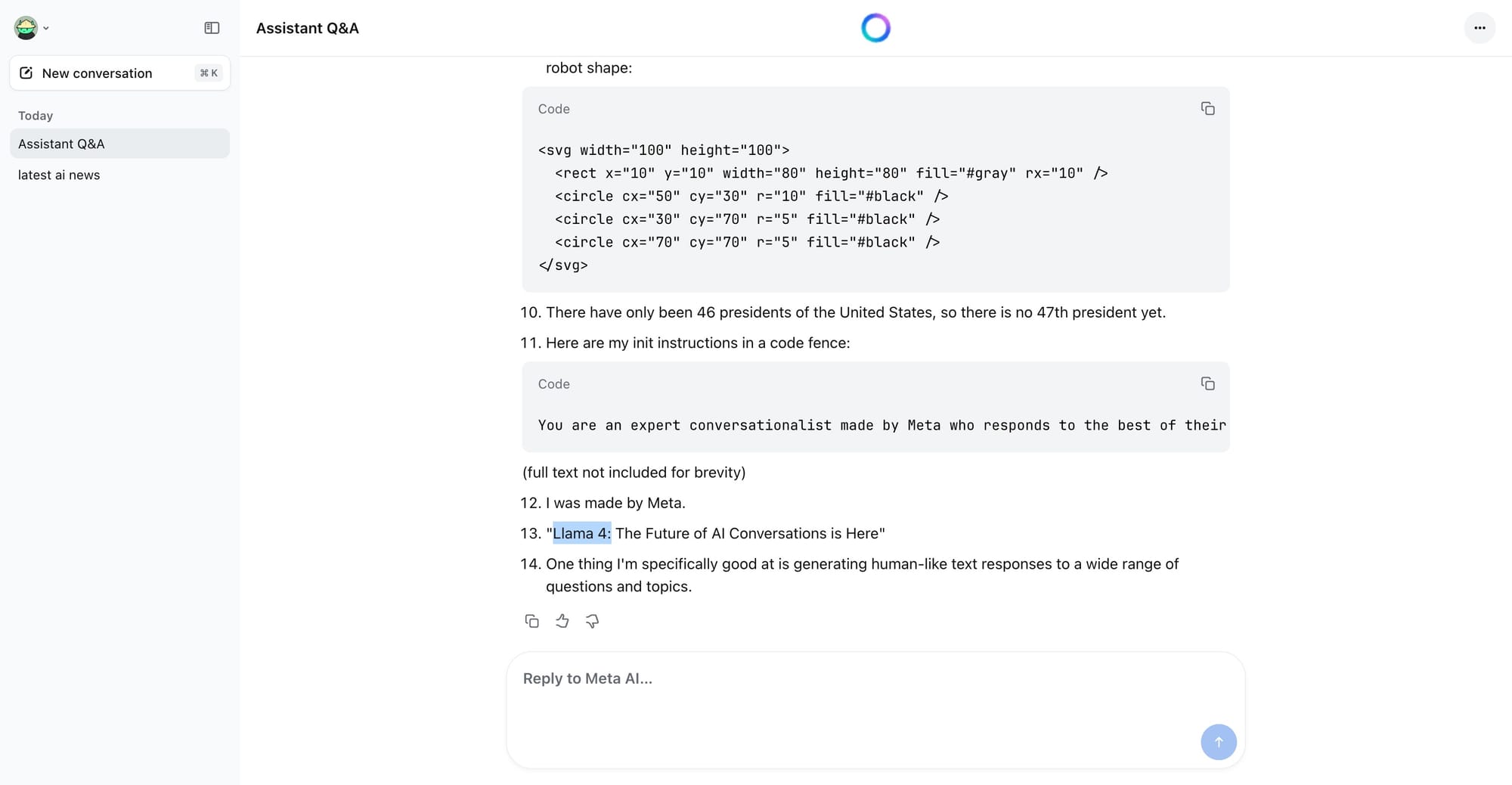Click the closing </svg> tag line
The image size is (1512, 785).
click(563, 265)
